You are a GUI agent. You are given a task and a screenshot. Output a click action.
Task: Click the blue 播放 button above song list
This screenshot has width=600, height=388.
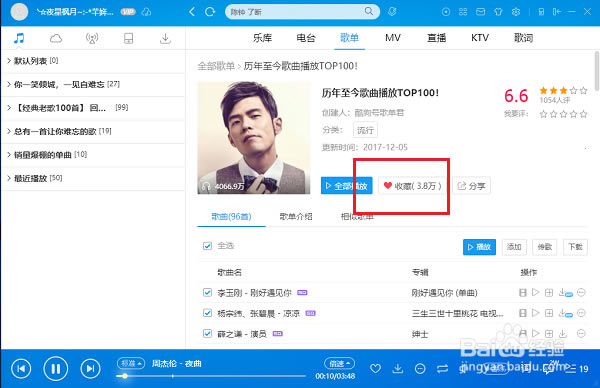[479, 247]
